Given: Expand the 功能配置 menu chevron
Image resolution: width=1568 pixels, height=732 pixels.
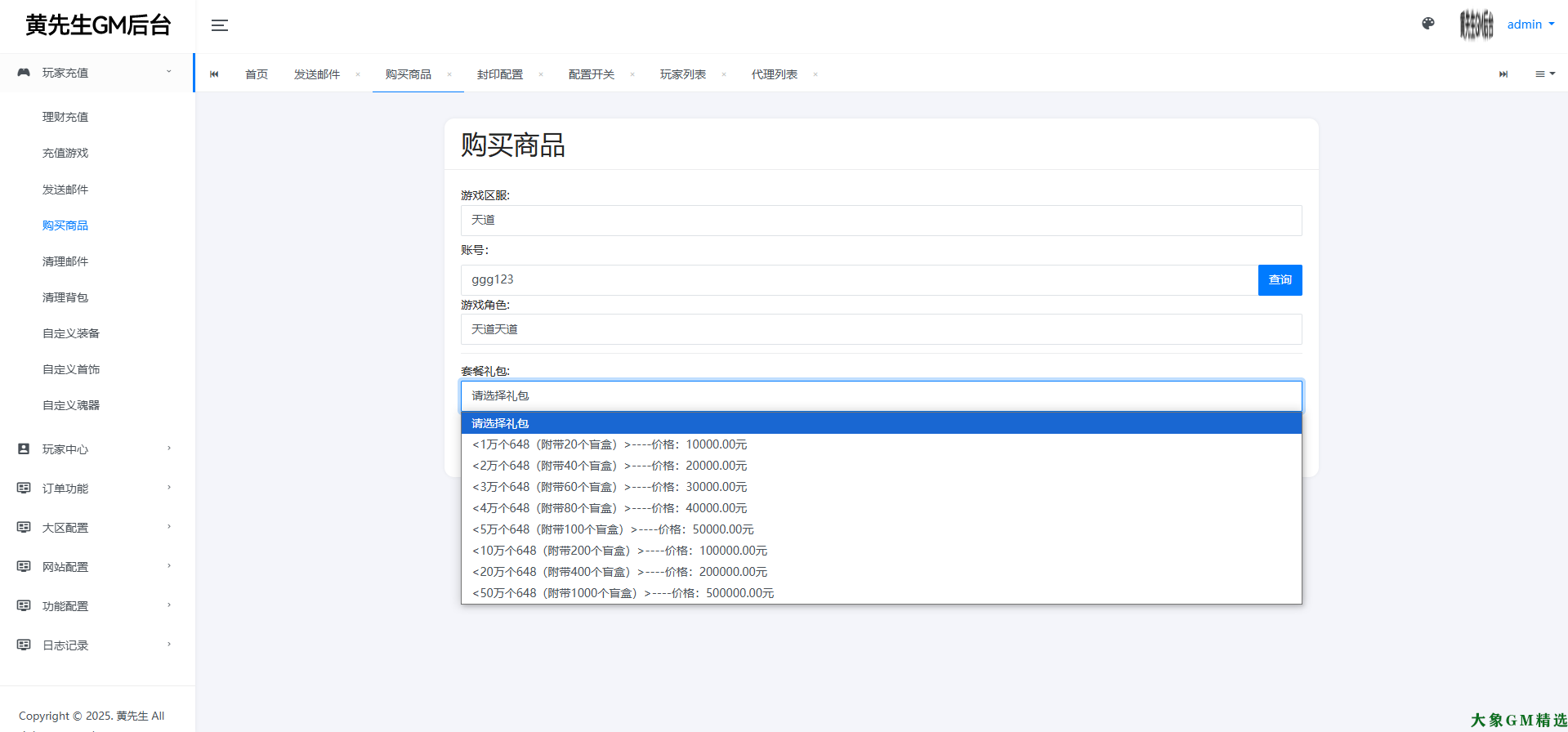Looking at the screenshot, I should pos(169,605).
